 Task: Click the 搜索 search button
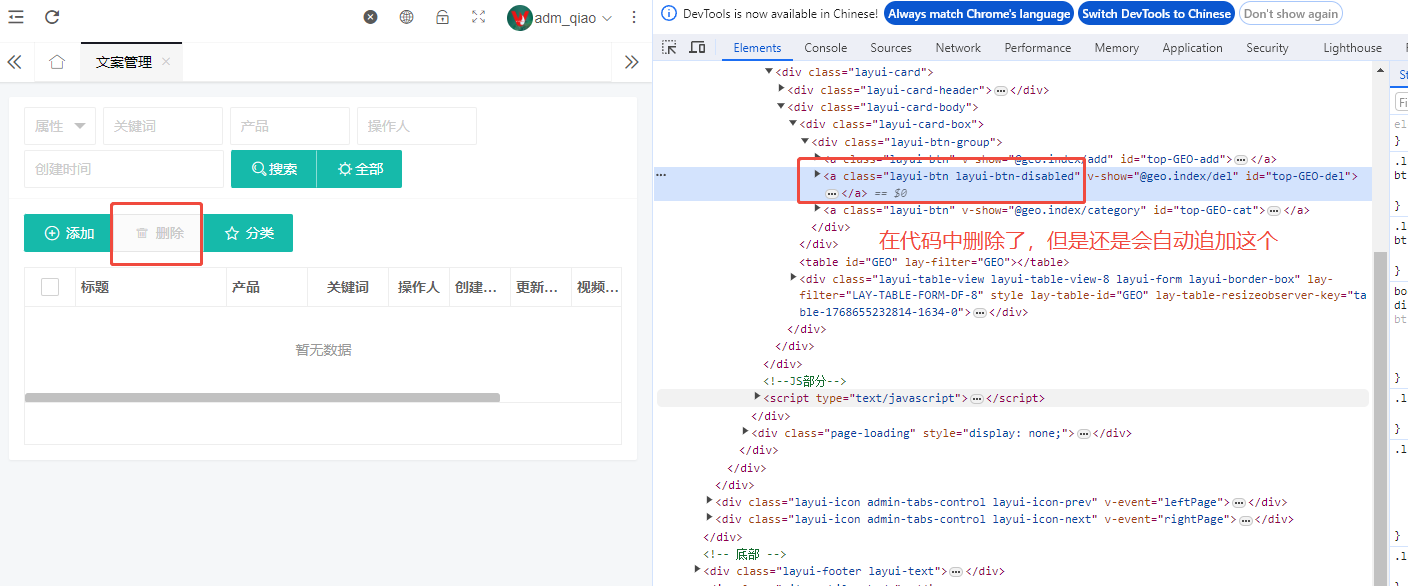274,169
